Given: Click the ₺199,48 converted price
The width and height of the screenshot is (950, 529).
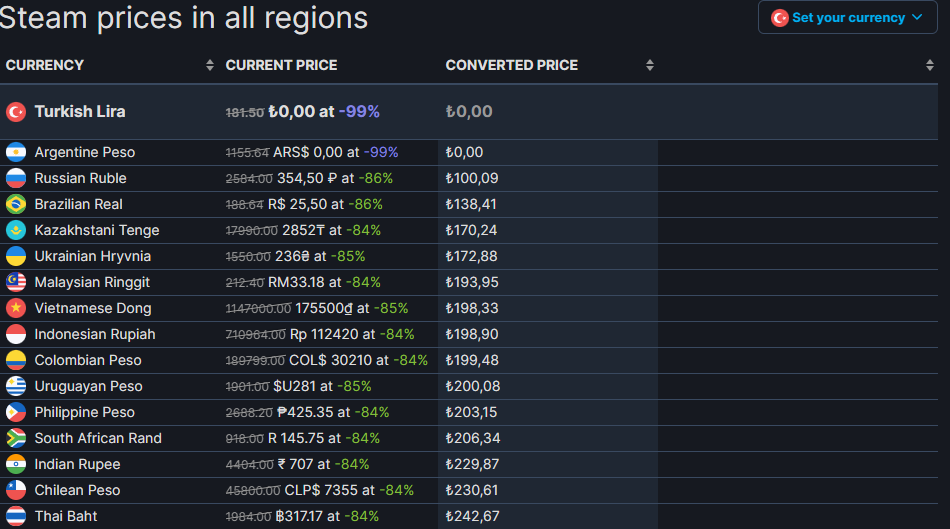Looking at the screenshot, I should [472, 361].
